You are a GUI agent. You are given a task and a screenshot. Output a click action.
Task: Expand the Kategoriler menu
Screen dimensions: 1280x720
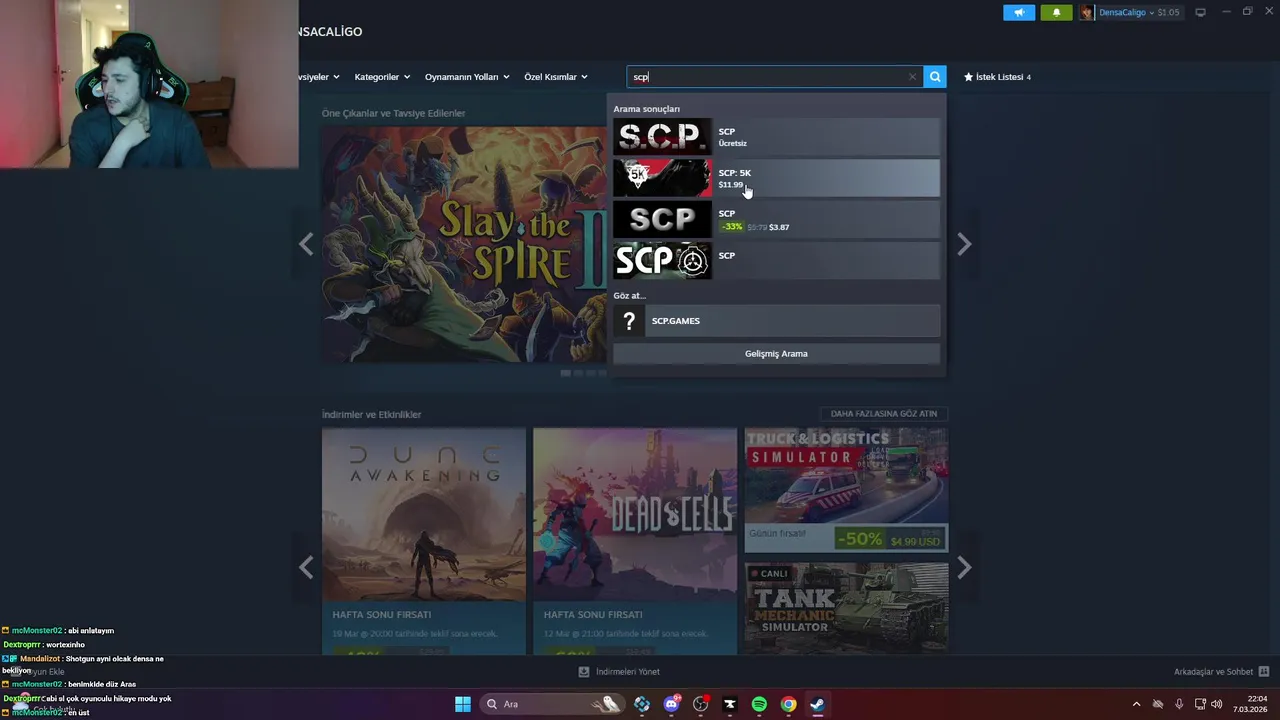point(382,77)
